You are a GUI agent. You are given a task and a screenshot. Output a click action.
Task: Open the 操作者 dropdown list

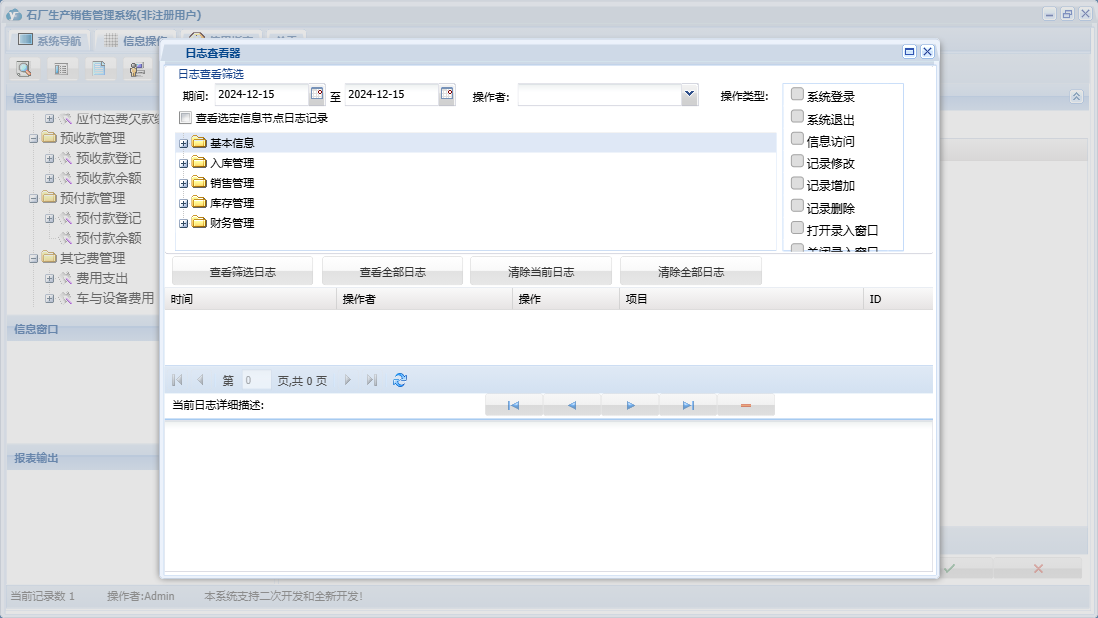tap(689, 94)
